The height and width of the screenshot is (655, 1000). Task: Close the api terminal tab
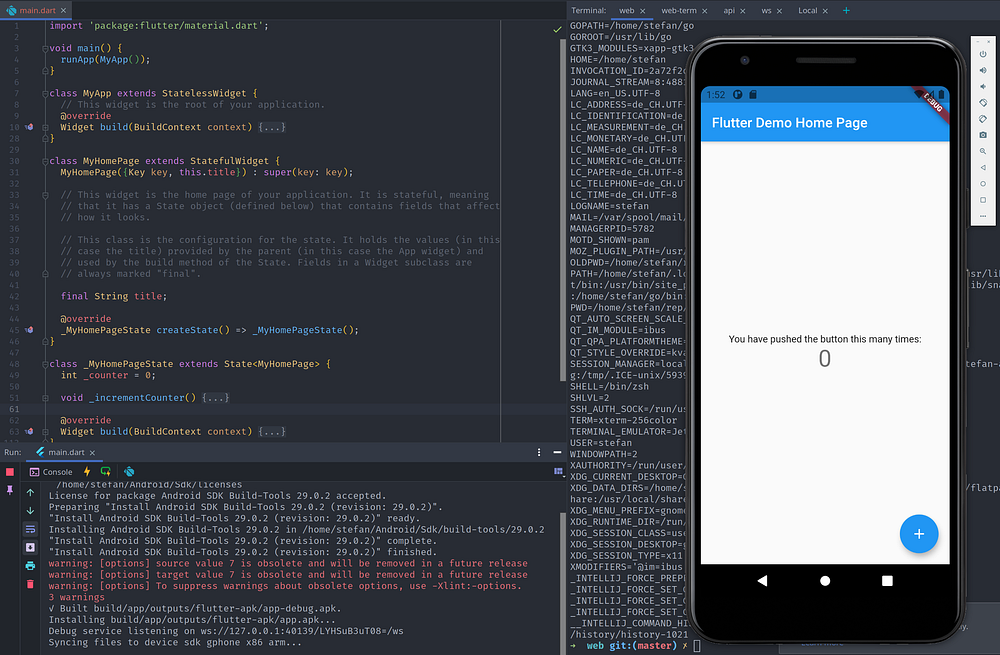742,11
